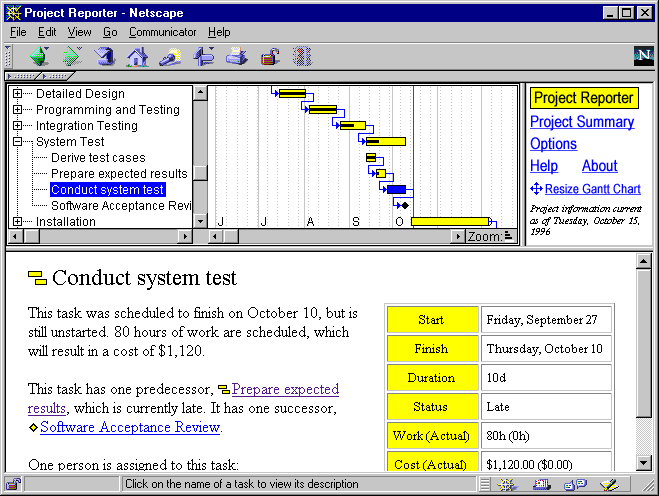The height and width of the screenshot is (496, 659).
Task: Expand the Detailed Design tree node
Action: tap(17, 93)
